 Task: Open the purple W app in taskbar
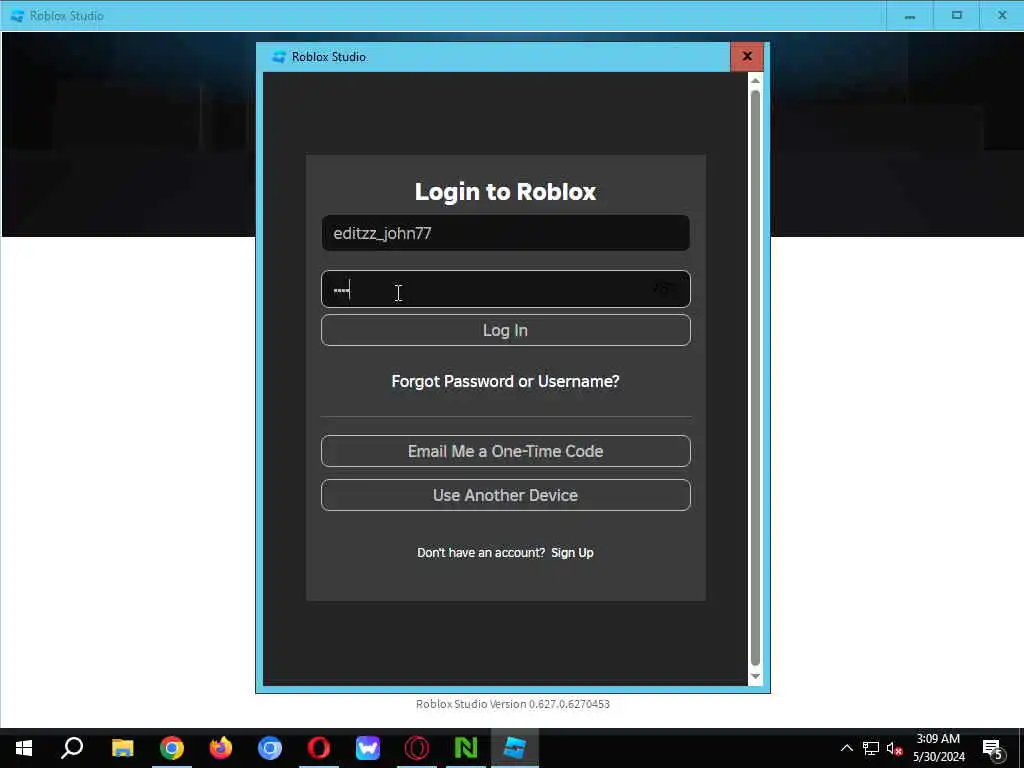point(368,748)
